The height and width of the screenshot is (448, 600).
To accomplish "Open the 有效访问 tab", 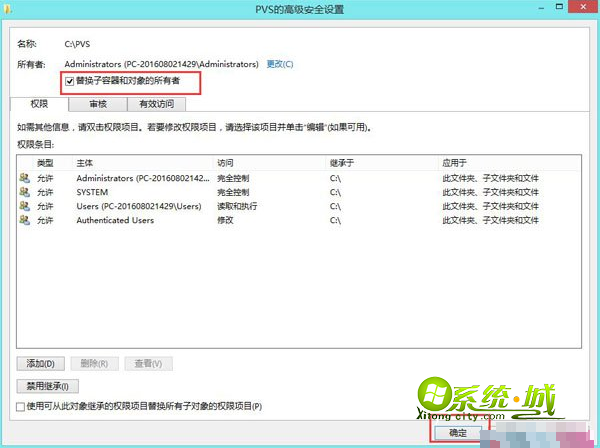I will click(x=157, y=104).
